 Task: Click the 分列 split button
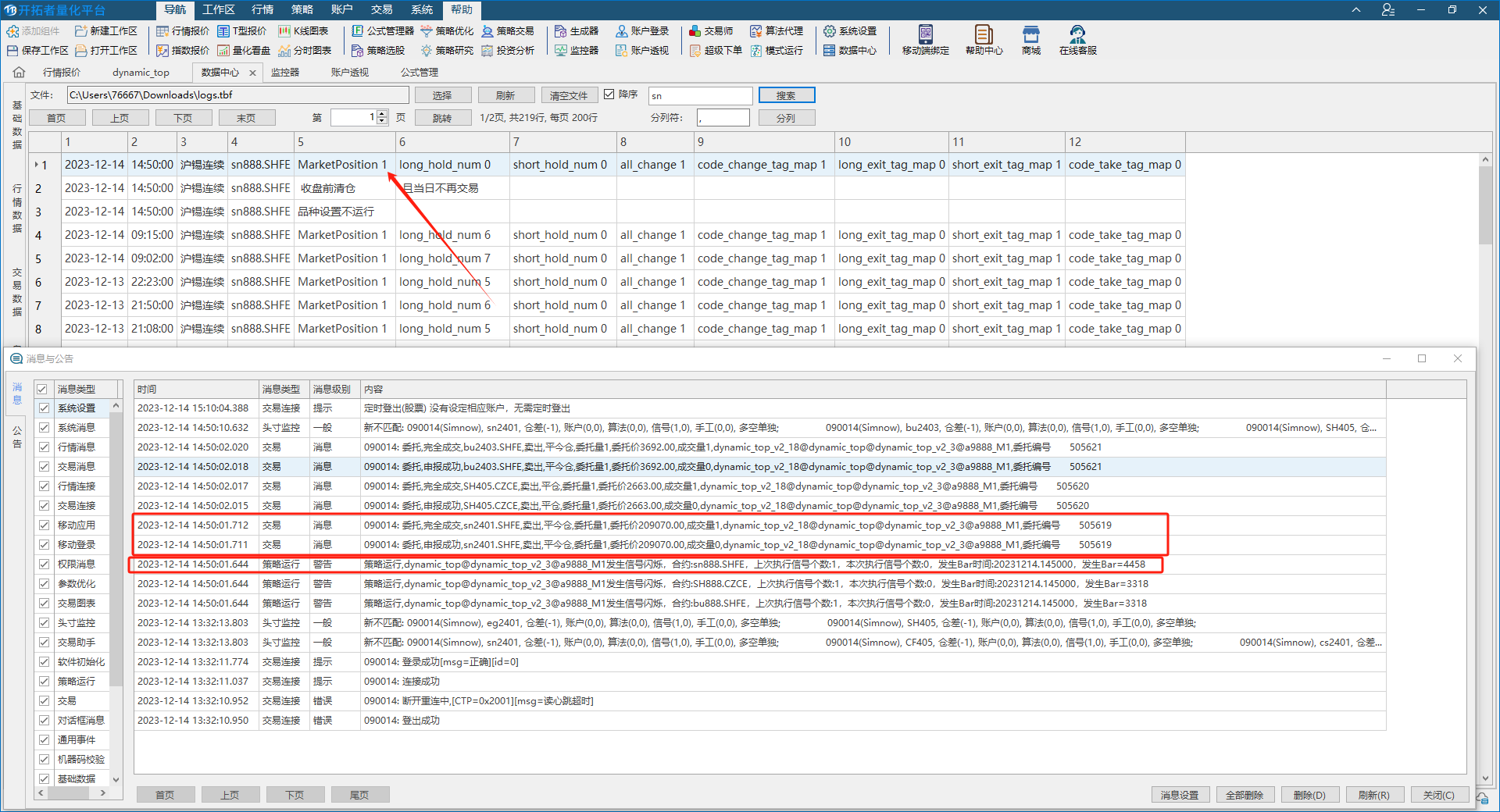tap(786, 118)
